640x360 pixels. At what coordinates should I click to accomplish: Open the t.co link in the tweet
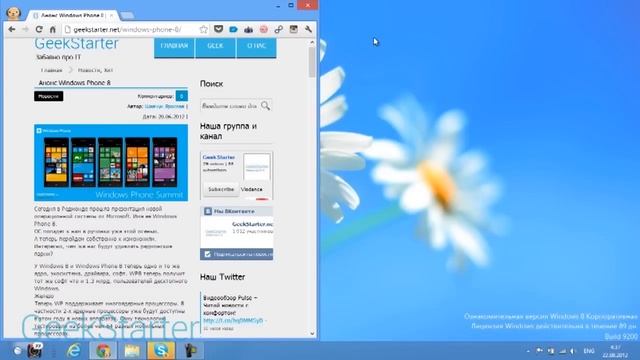click(x=233, y=320)
